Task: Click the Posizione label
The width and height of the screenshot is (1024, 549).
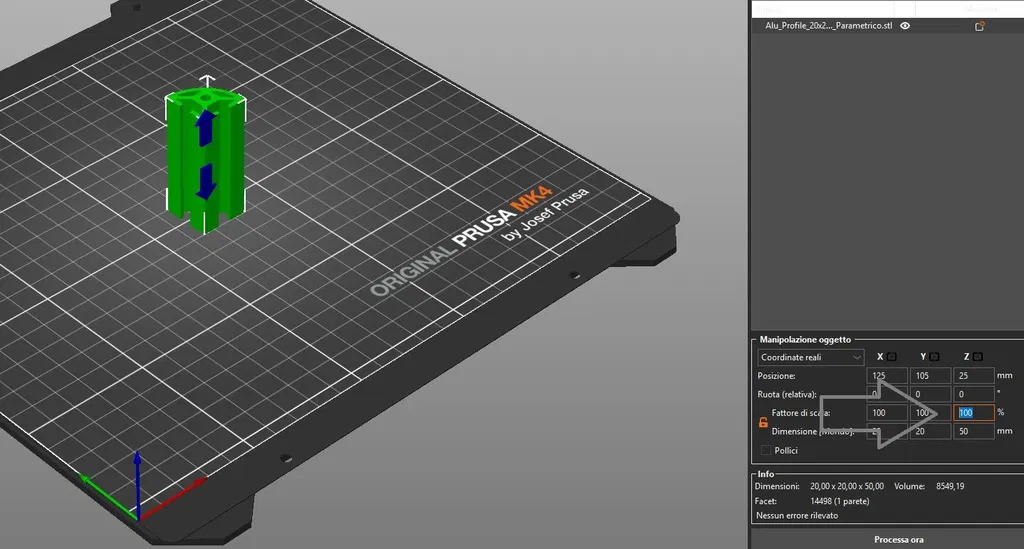Action: [776, 376]
